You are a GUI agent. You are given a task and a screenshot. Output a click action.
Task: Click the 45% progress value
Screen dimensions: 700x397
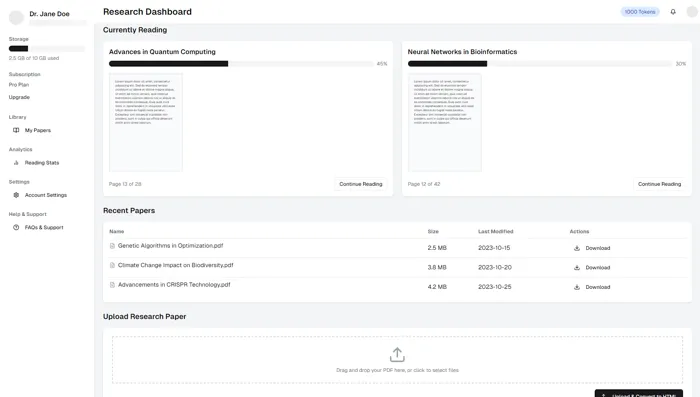382,64
